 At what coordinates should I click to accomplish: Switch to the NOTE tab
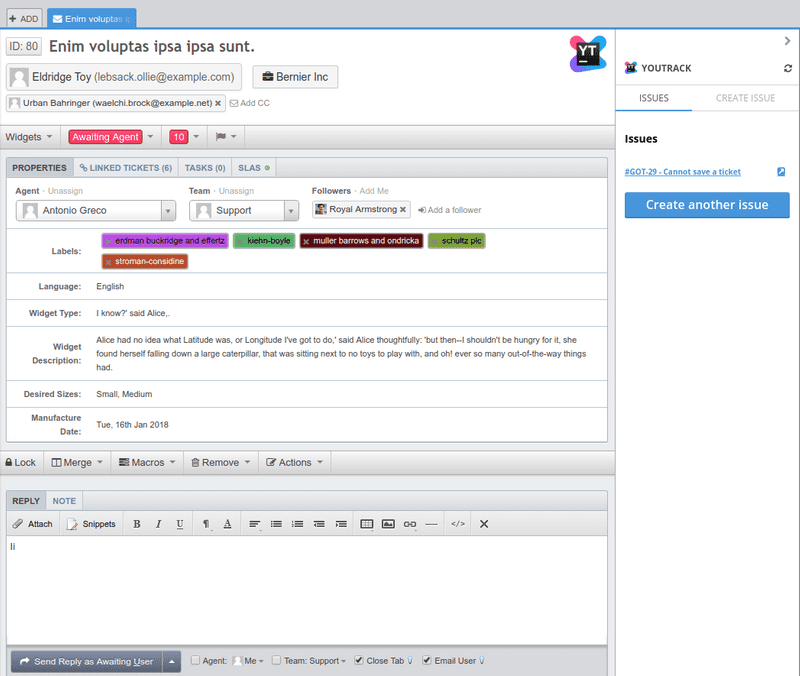(x=64, y=500)
